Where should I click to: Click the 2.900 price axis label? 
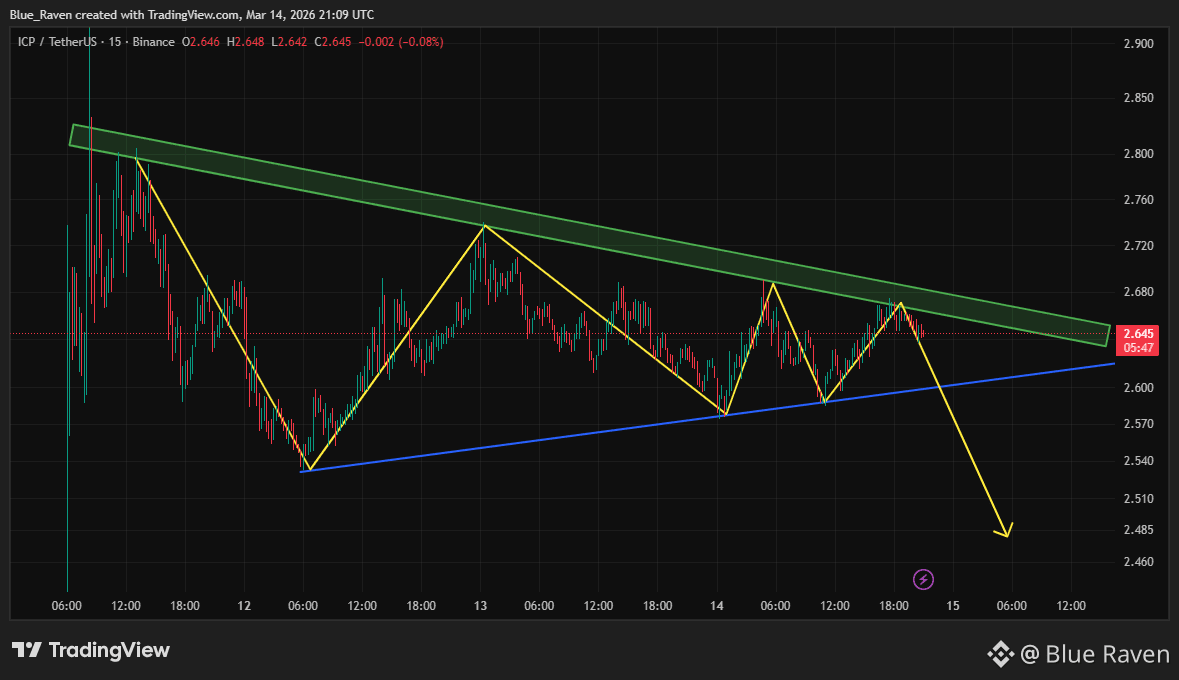point(1138,44)
